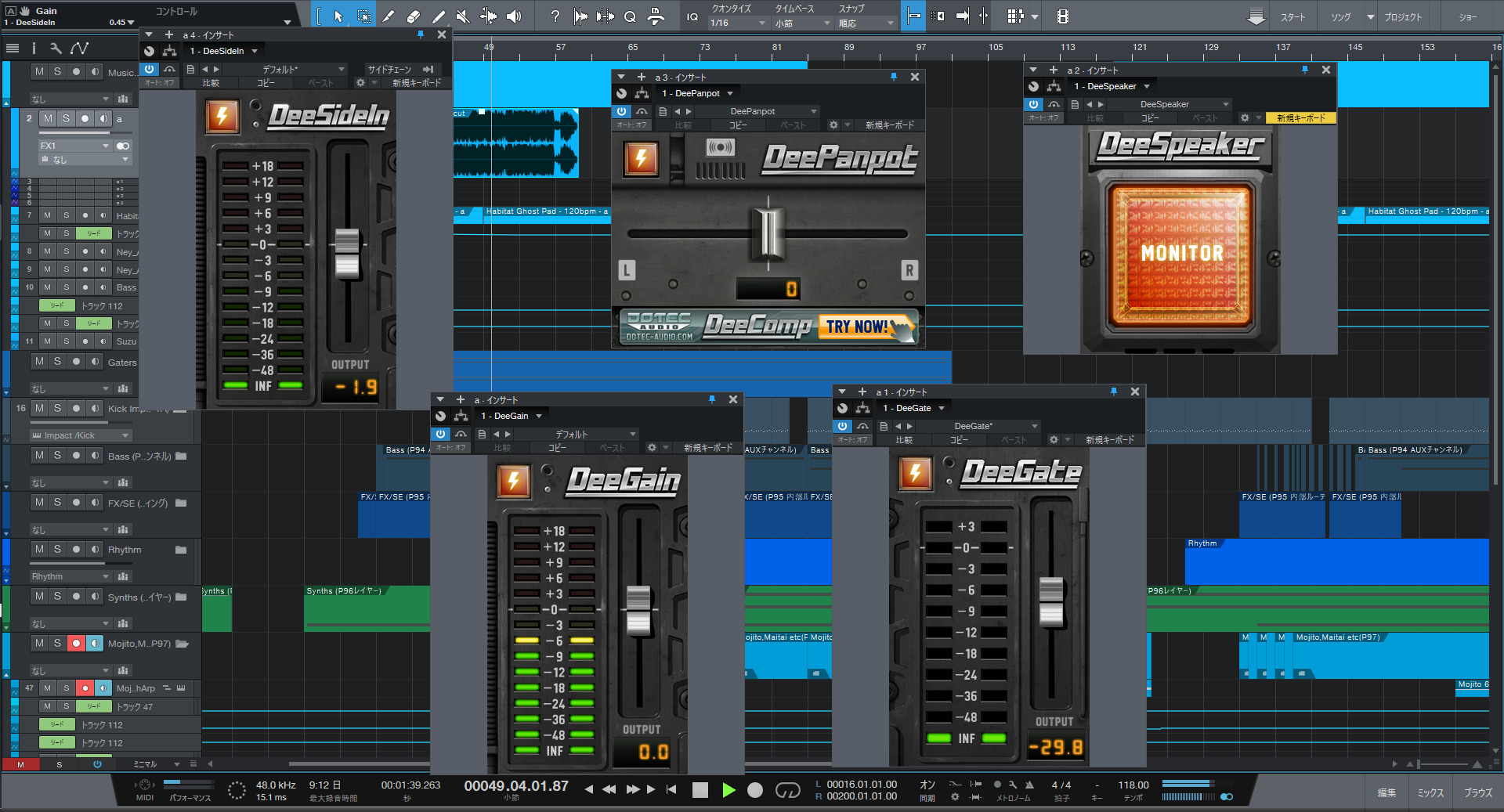Open preset file icon in DeeGate window
The width and height of the screenshot is (1504, 812).
pos(884,426)
